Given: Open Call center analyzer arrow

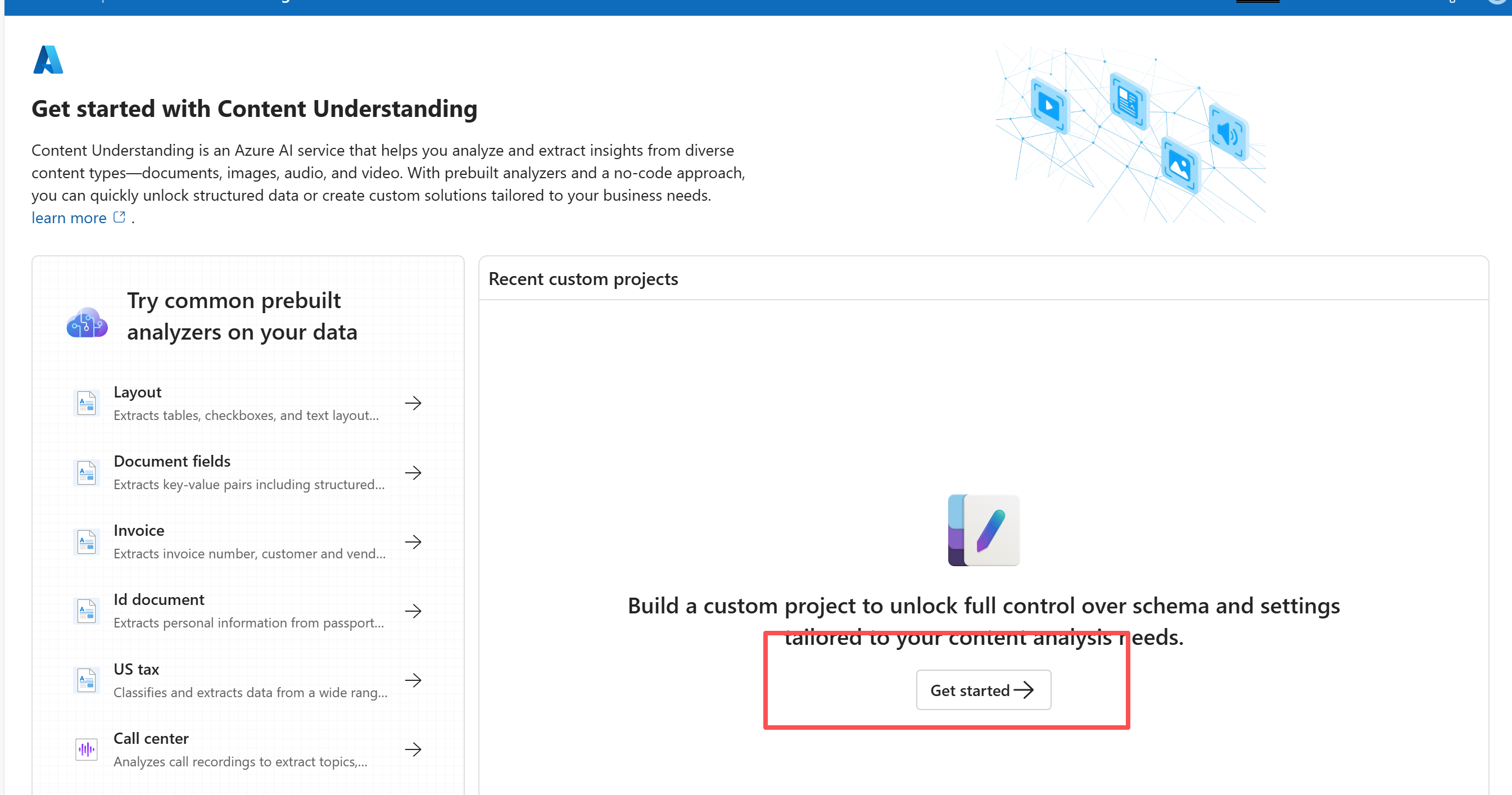Looking at the screenshot, I should coord(413,749).
